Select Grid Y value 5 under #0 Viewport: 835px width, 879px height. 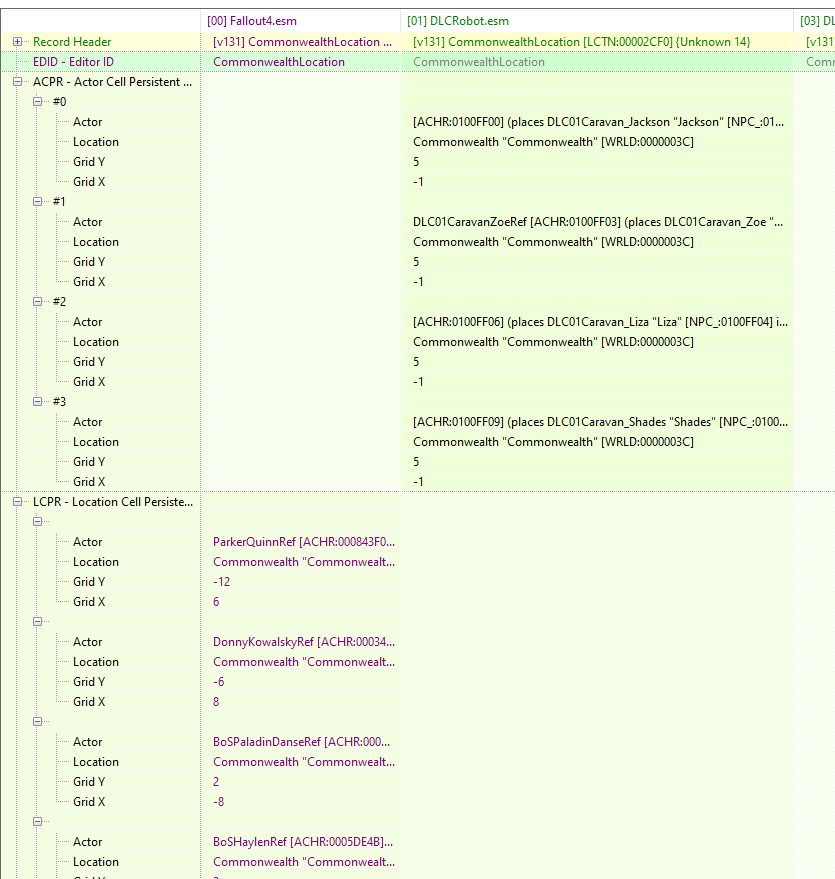click(416, 162)
